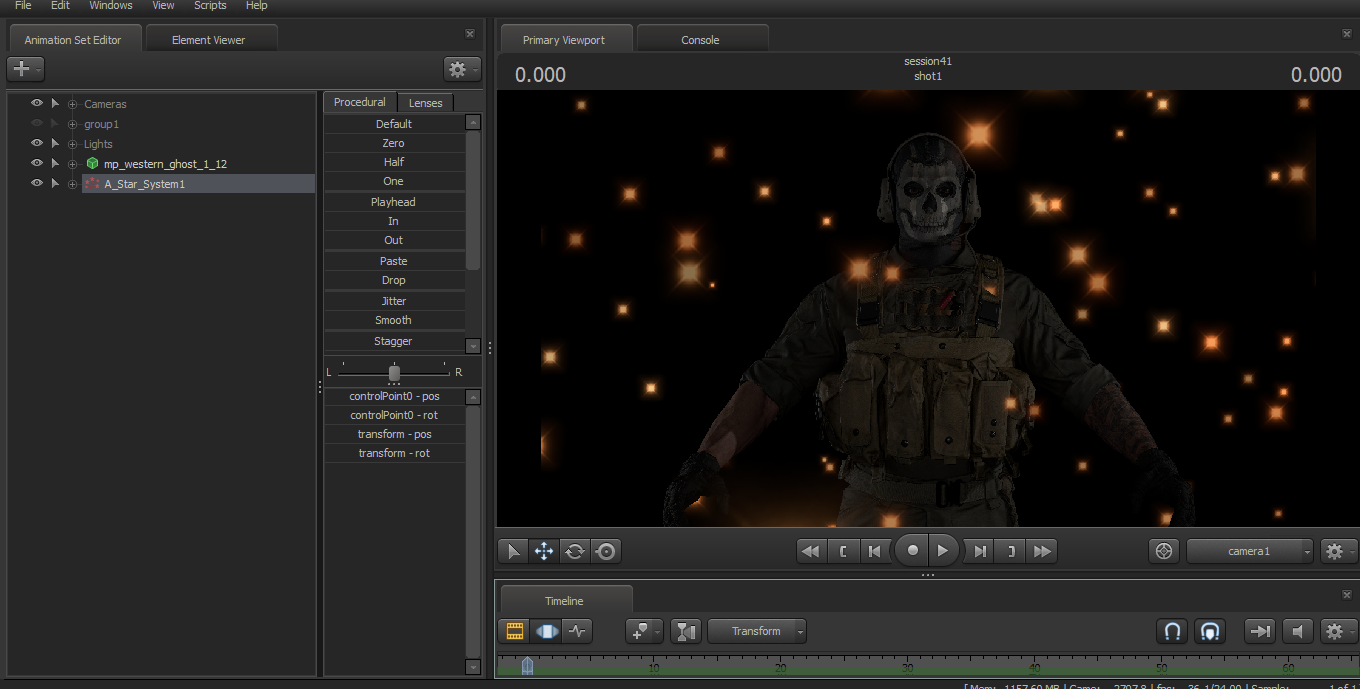Image resolution: width=1360 pixels, height=689 pixels.
Task: Switch to the Clip Editor filmstrip mode
Action: point(515,631)
